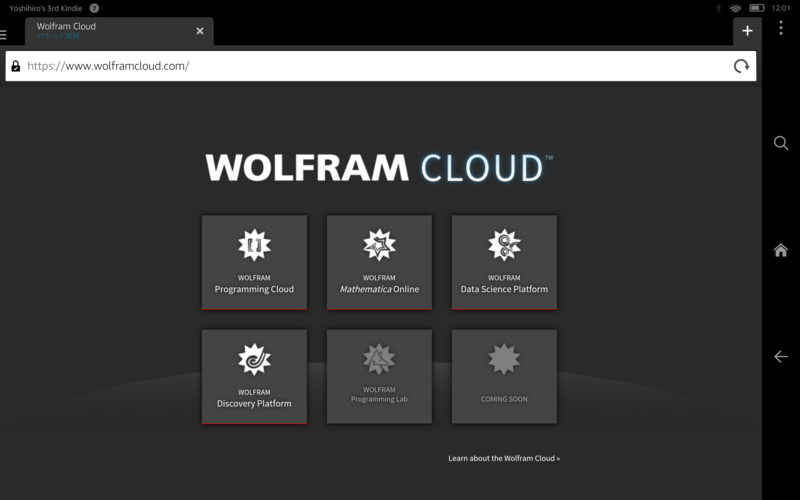800x500 pixels.
Task: Tap the search magnifier icon
Action: [781, 143]
